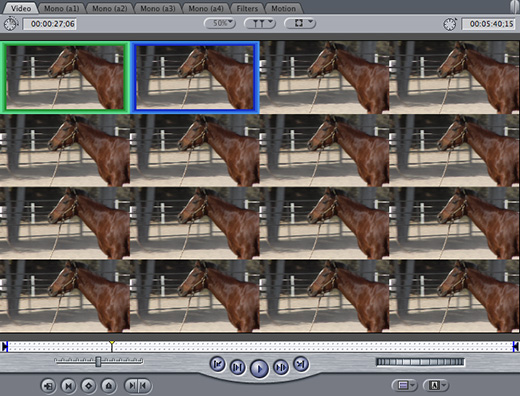The width and height of the screenshot is (520, 396).
Task: Click Go to Previous Edit transport button
Action: pyautogui.click(x=218, y=364)
